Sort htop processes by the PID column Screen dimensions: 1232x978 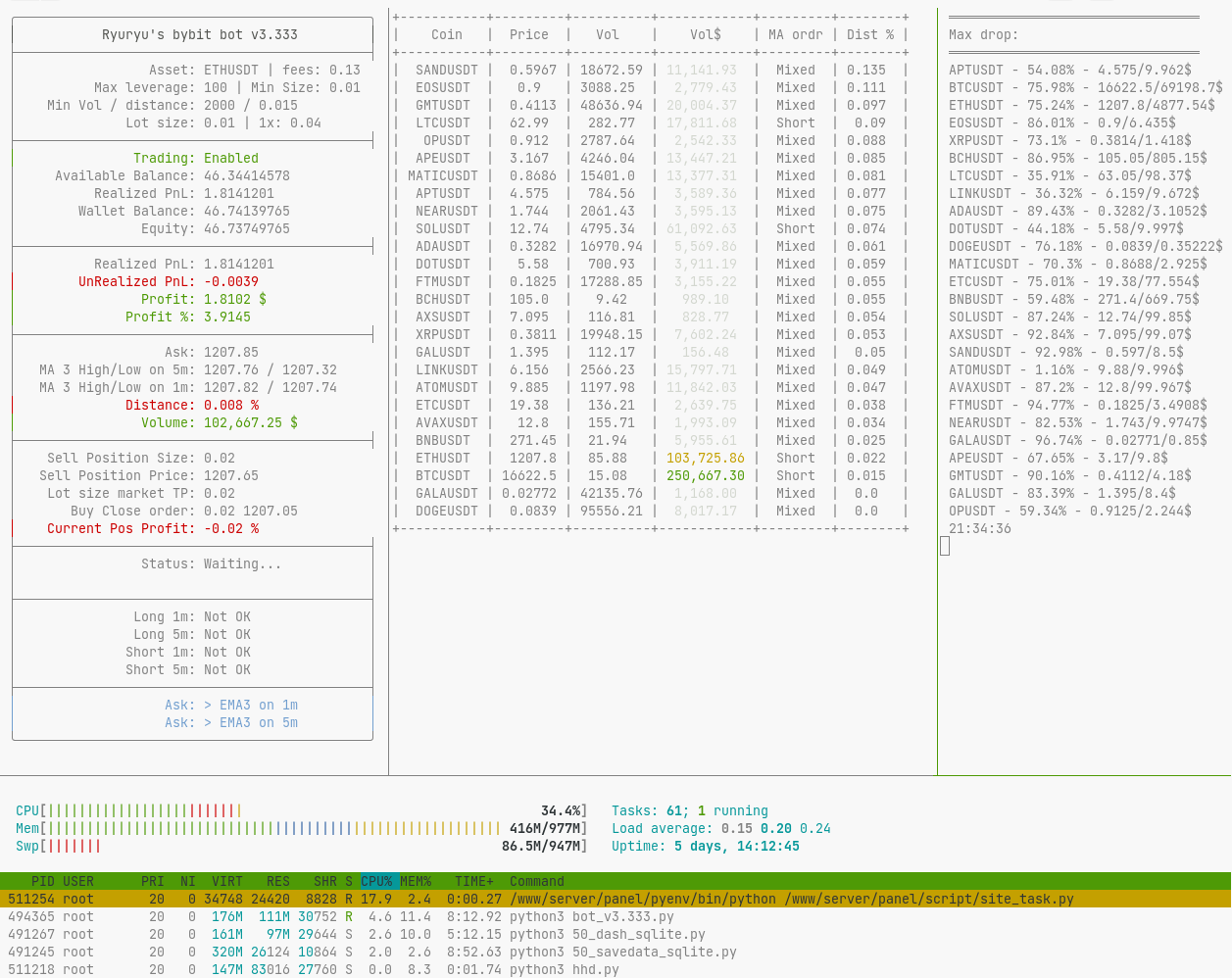[43, 881]
